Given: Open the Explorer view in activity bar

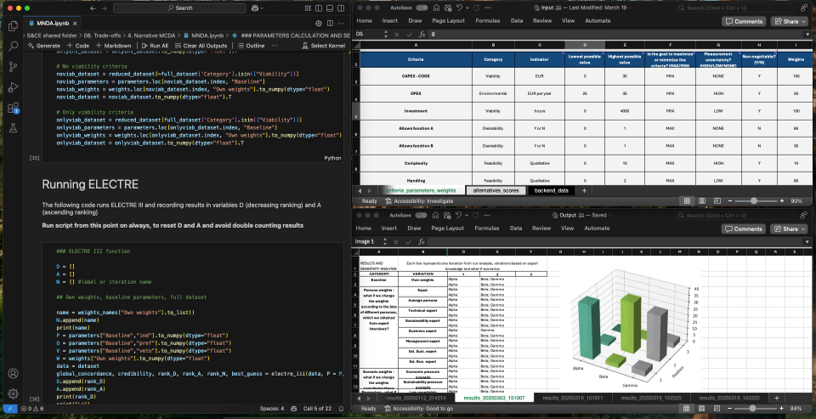Looking at the screenshot, I should 13,26.
